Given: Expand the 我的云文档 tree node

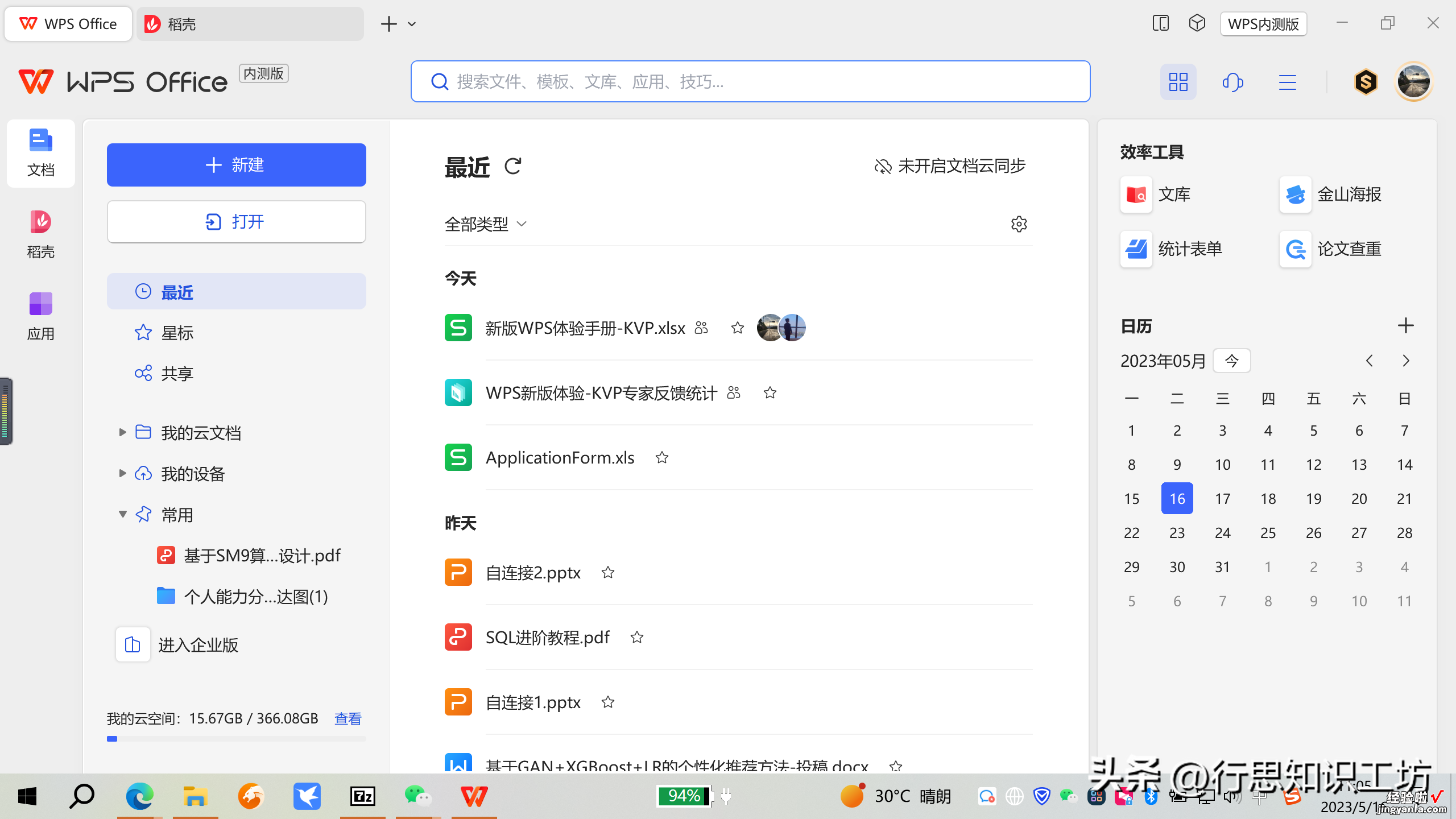Looking at the screenshot, I should [122, 433].
